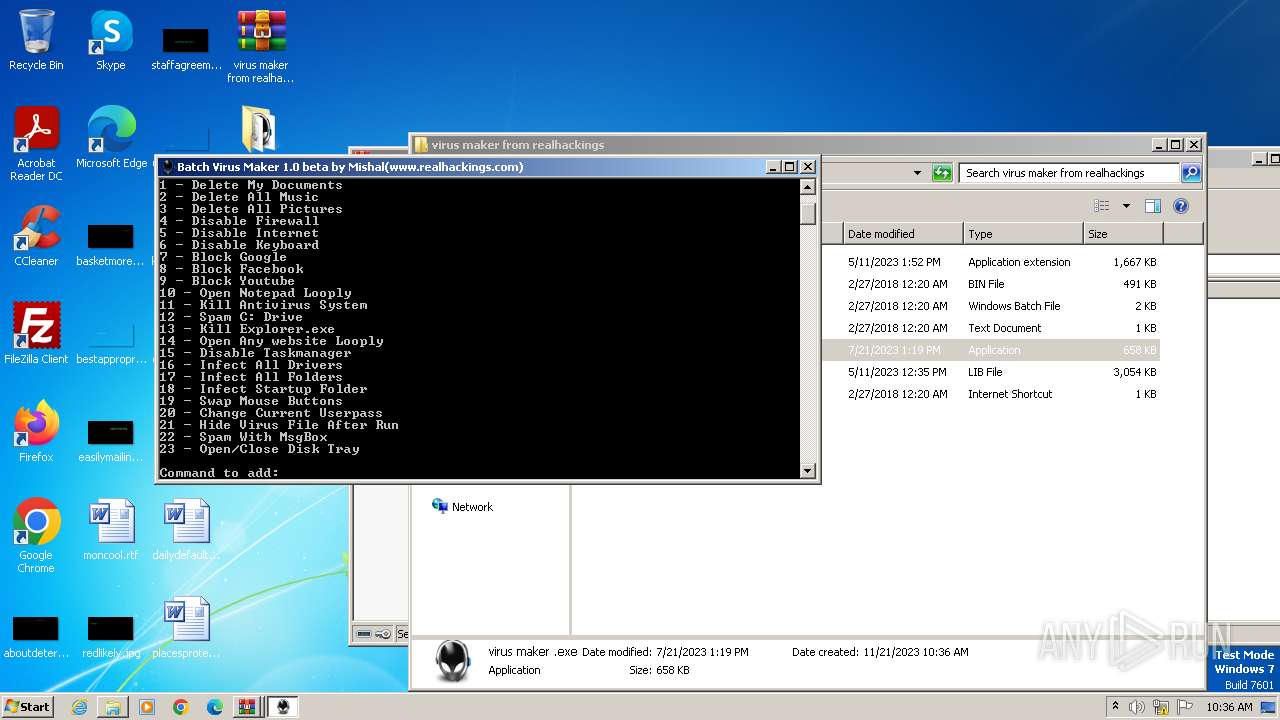
Task: Switch to WinRAR taskbar button
Action: point(246,707)
